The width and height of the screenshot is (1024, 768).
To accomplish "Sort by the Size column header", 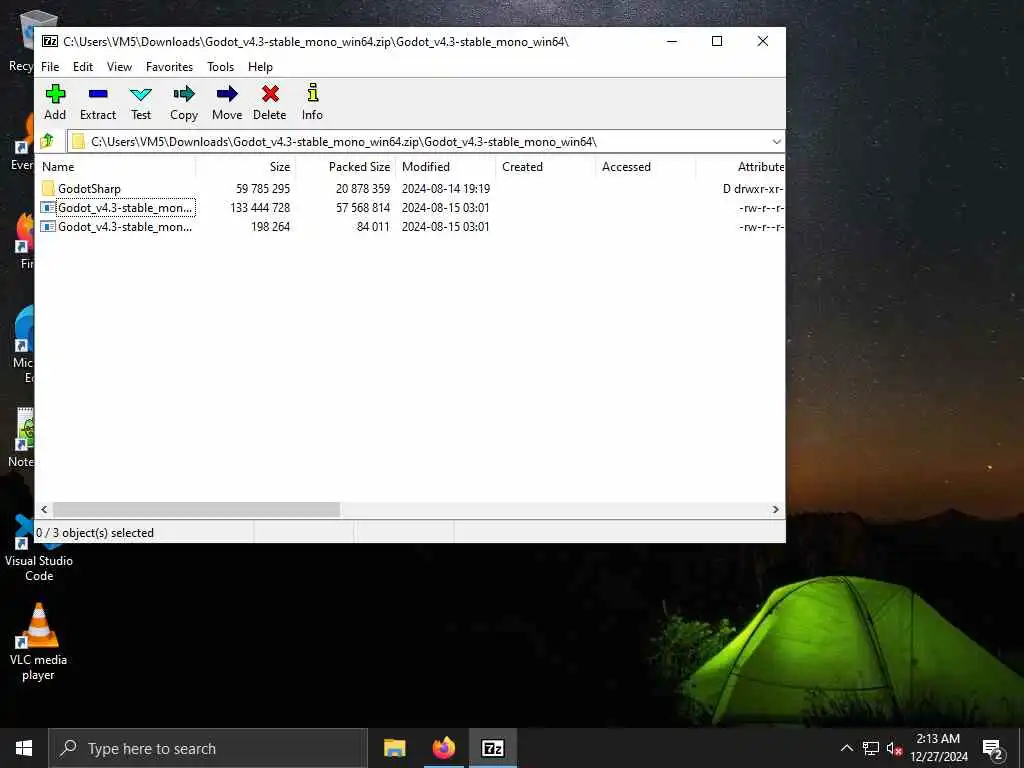I will [x=246, y=167].
